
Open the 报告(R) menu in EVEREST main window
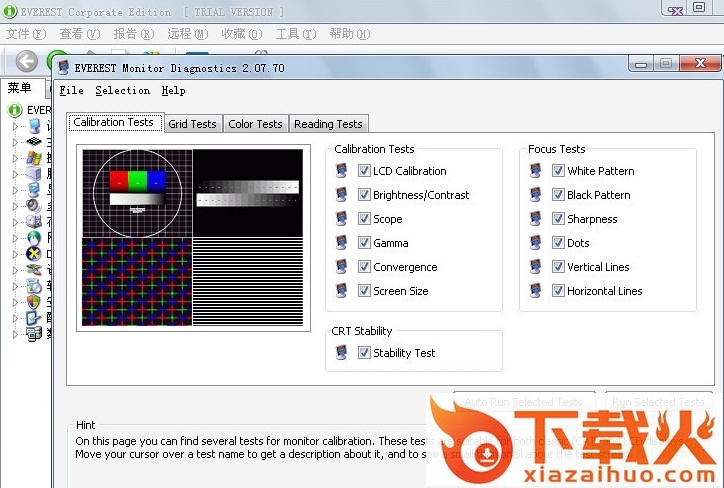(134, 34)
